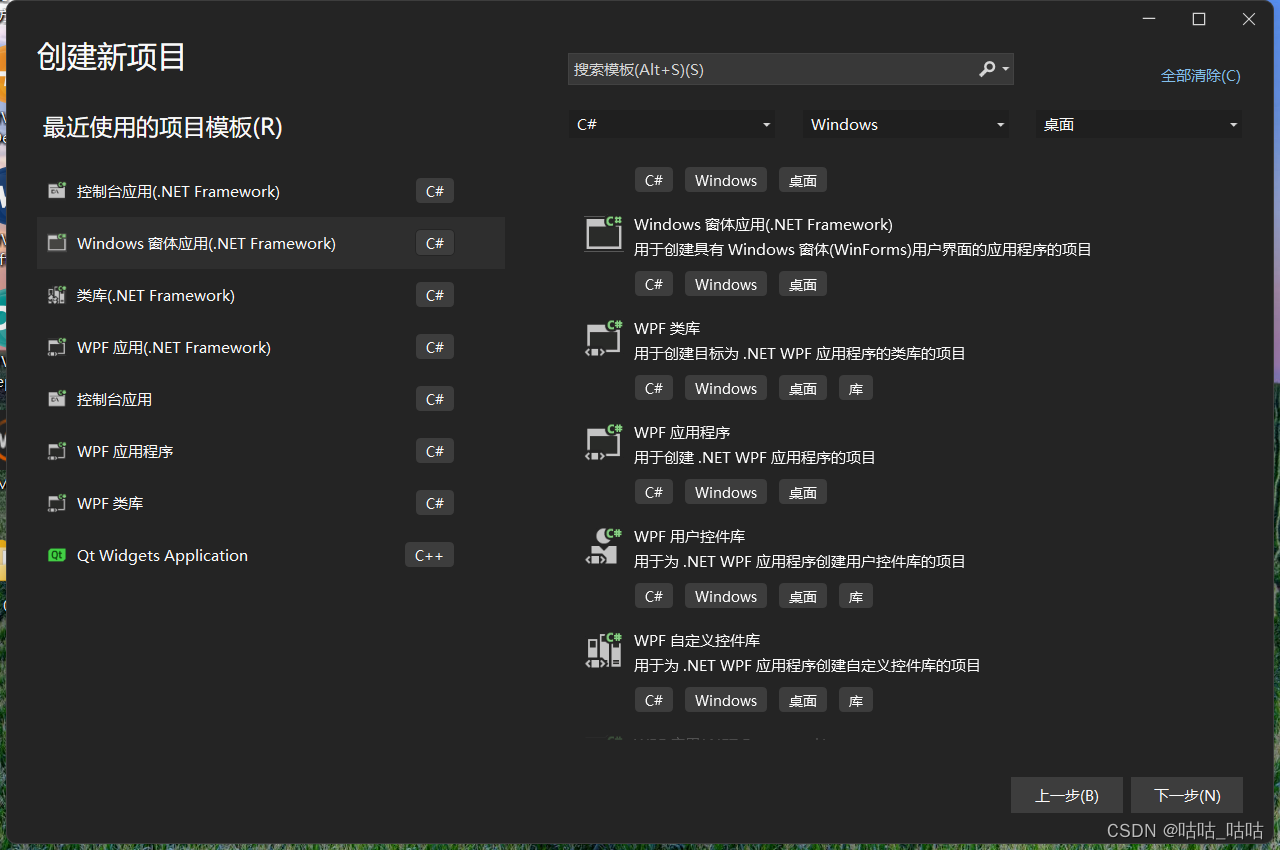
Task: Click the icon of 控制台应用(.NET Framework) recent template
Action: click(57, 191)
